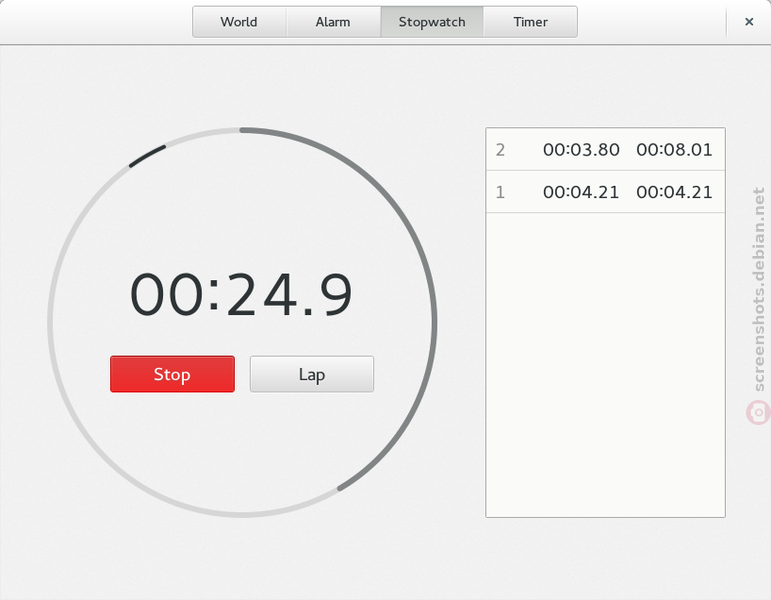Stop the running stopwatch
Image resolution: width=771 pixels, height=600 pixels.
[173, 374]
